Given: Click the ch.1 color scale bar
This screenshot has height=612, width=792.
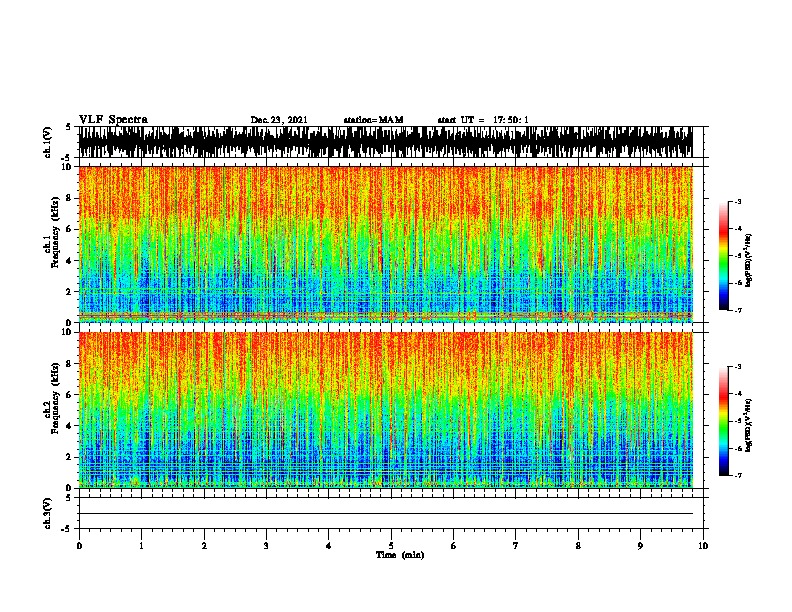Looking at the screenshot, I should click(724, 256).
